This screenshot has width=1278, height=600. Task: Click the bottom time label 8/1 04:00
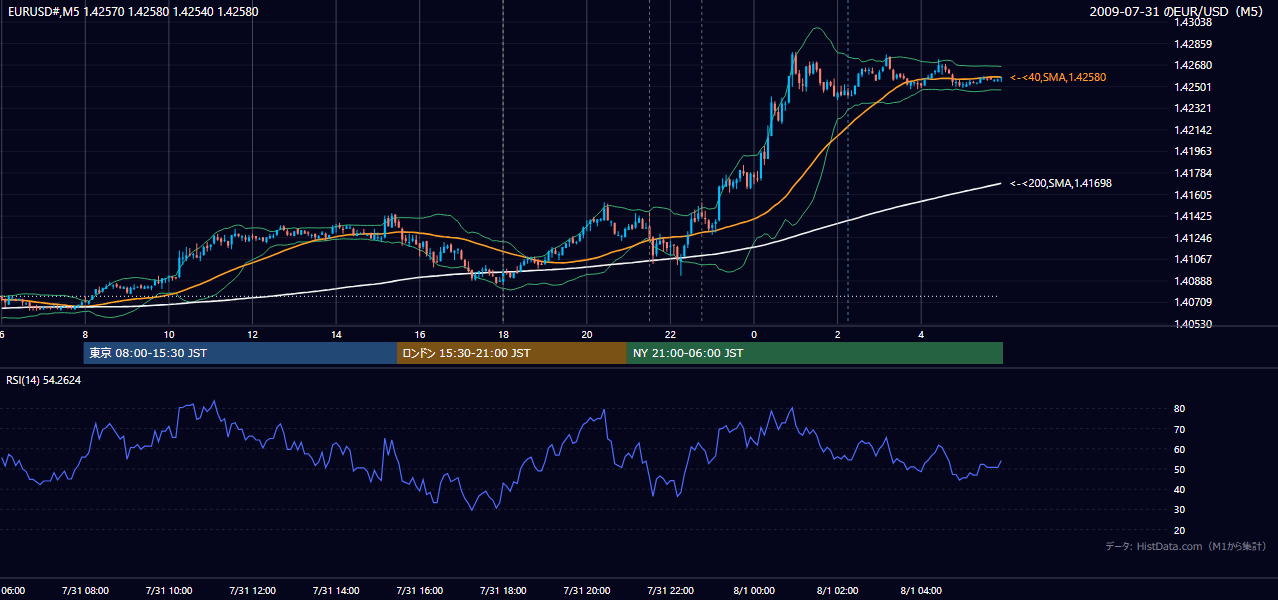point(922,591)
